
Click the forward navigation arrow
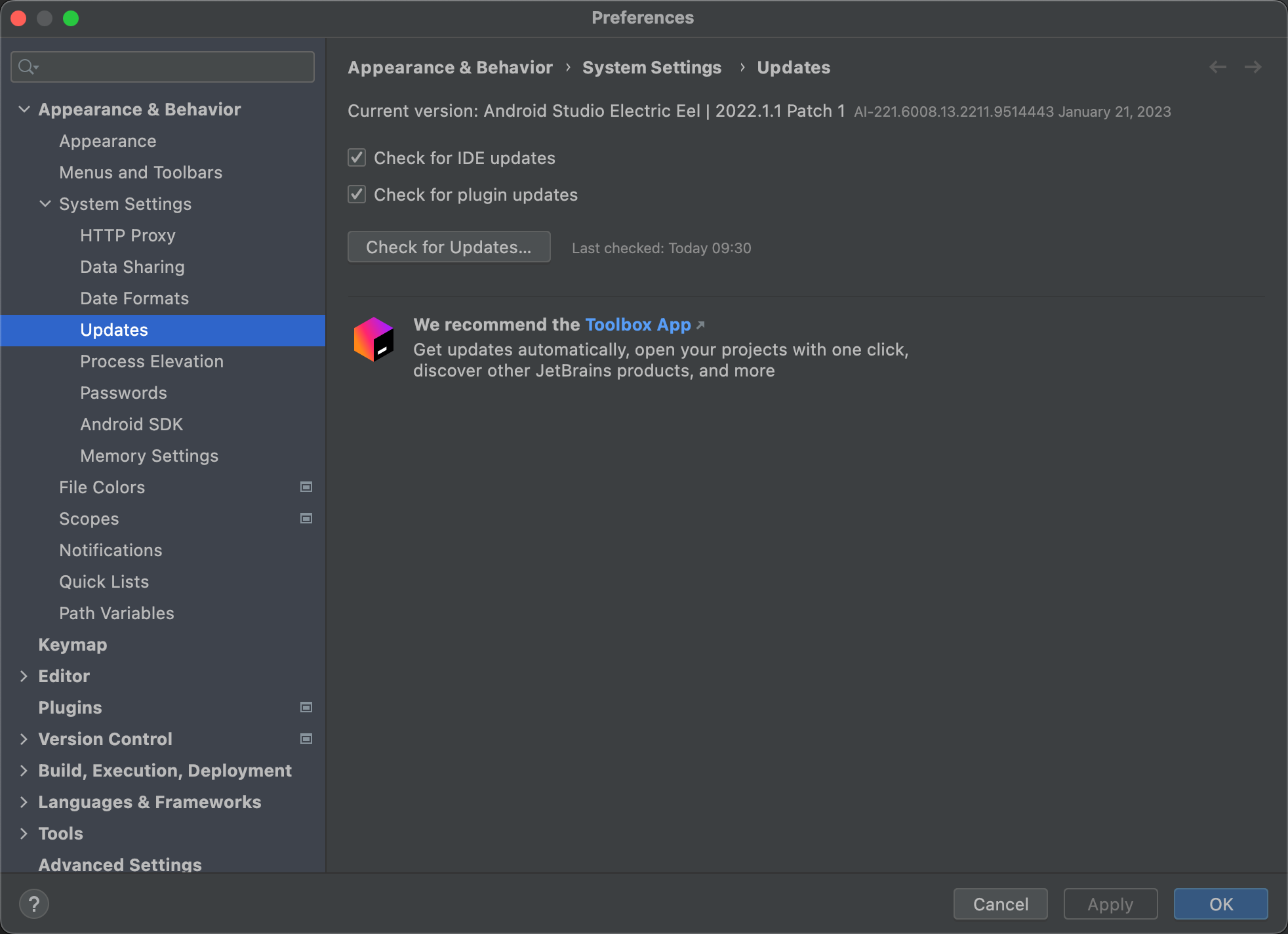tap(1253, 68)
